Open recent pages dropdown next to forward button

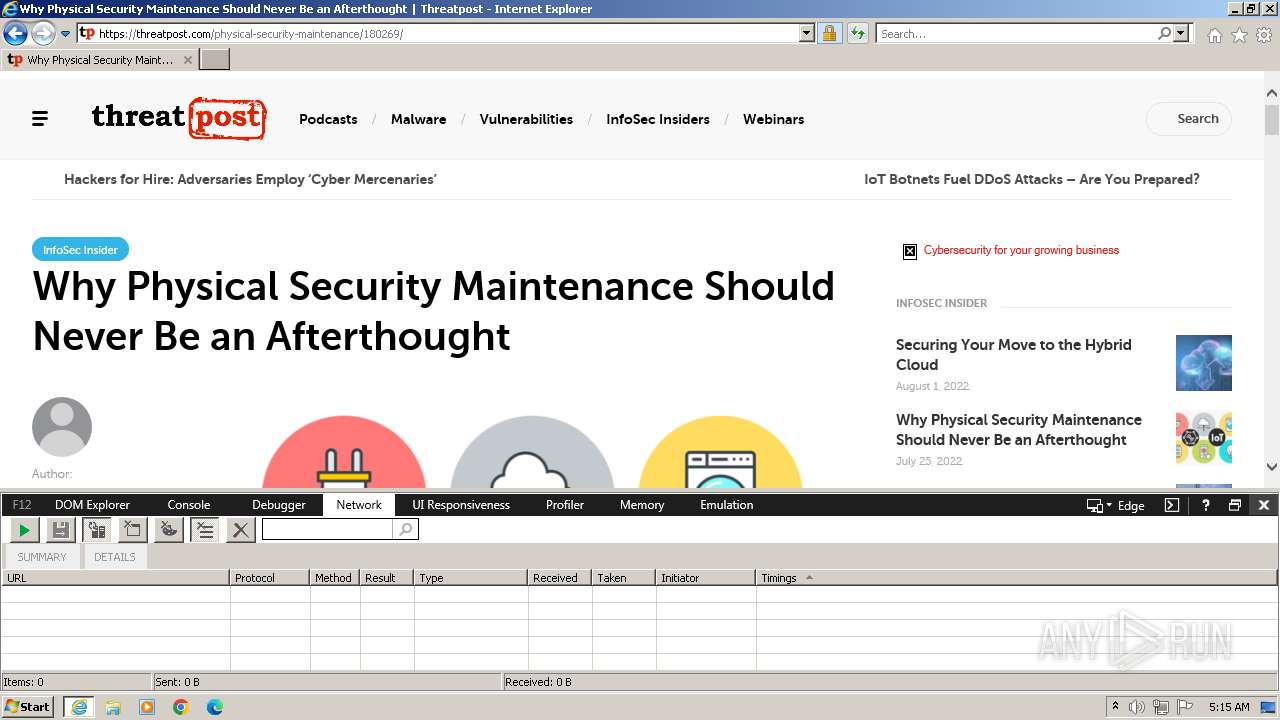(x=65, y=34)
